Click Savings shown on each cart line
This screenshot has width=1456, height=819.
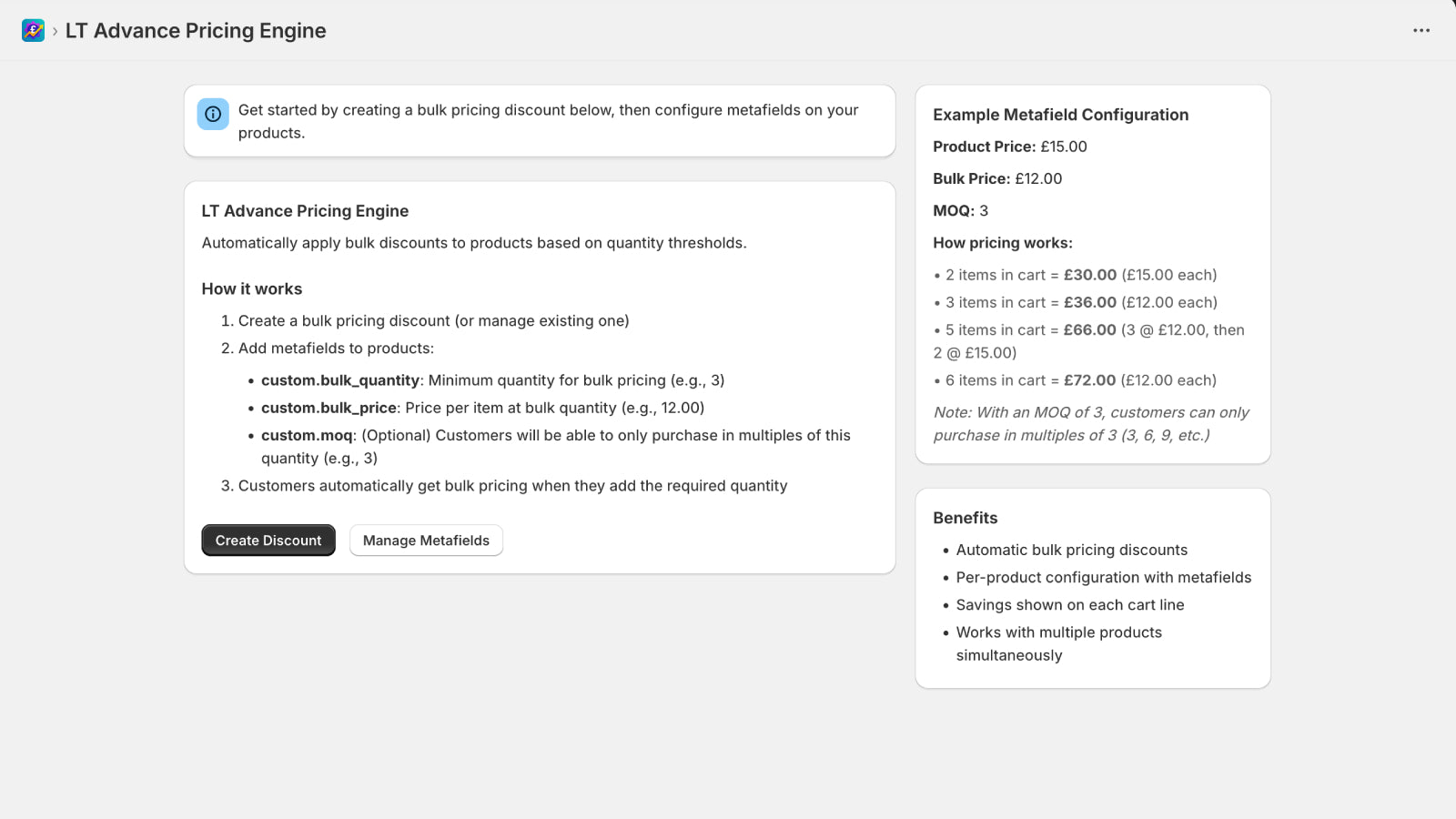click(1070, 605)
